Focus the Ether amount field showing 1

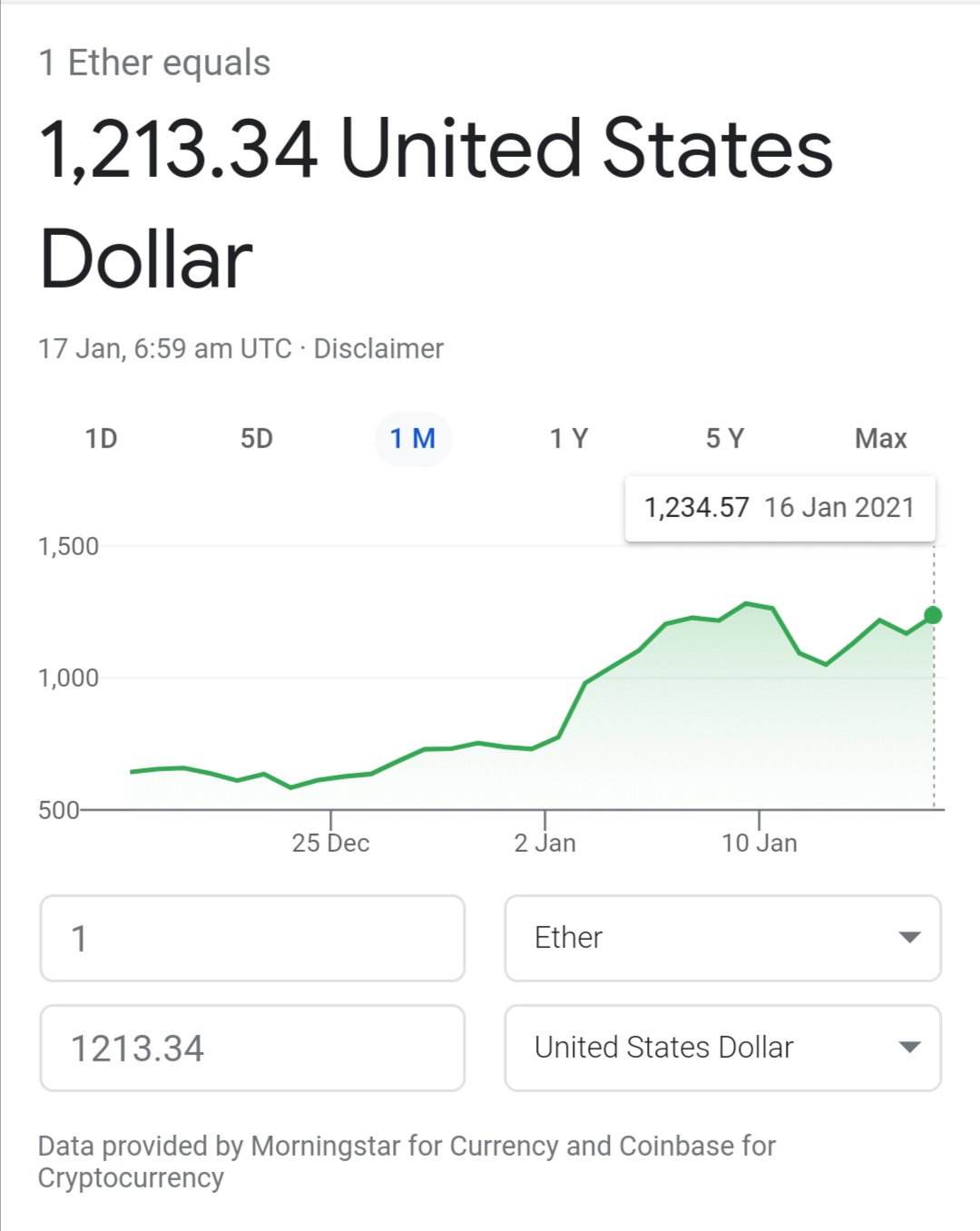252,938
